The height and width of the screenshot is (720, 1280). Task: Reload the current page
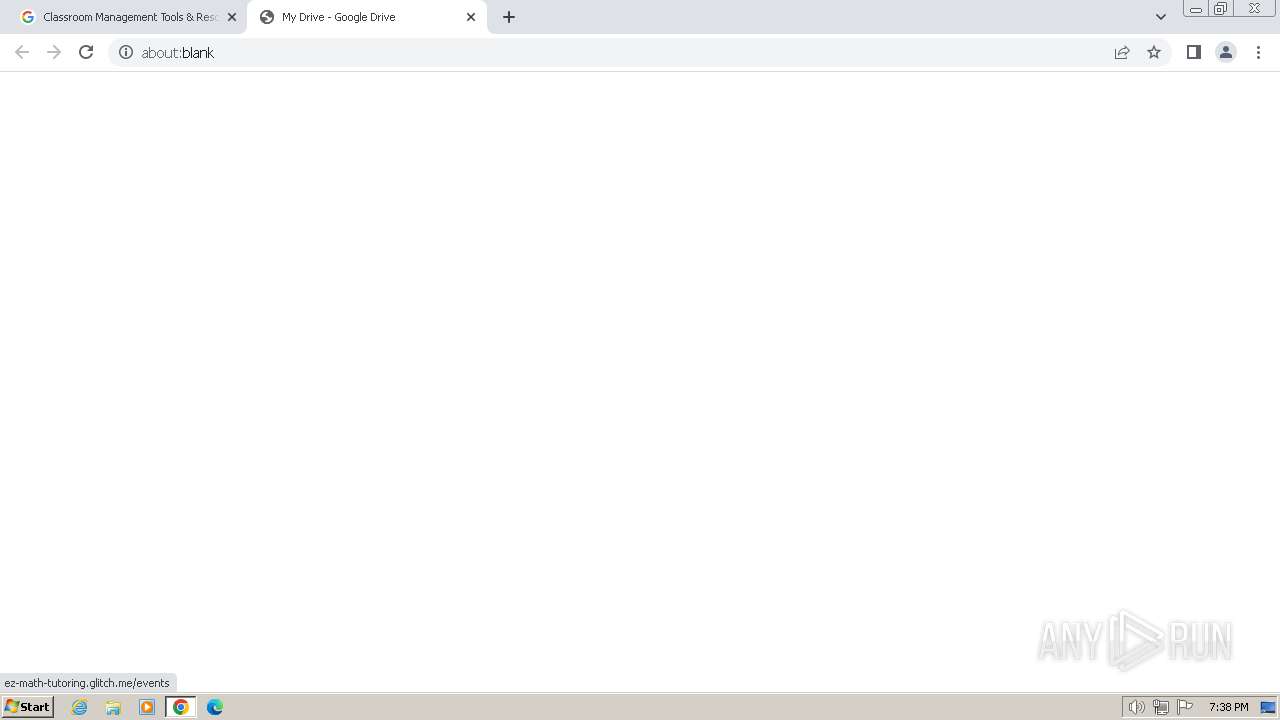86,52
